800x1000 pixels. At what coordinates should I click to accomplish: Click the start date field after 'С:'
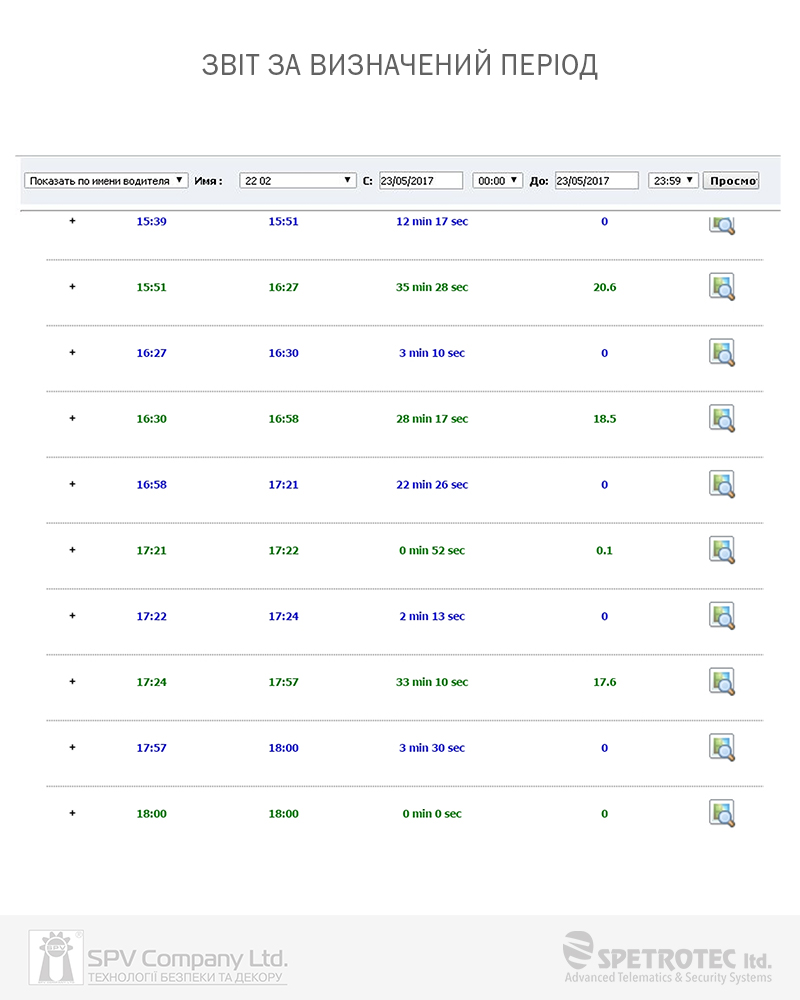click(421, 181)
